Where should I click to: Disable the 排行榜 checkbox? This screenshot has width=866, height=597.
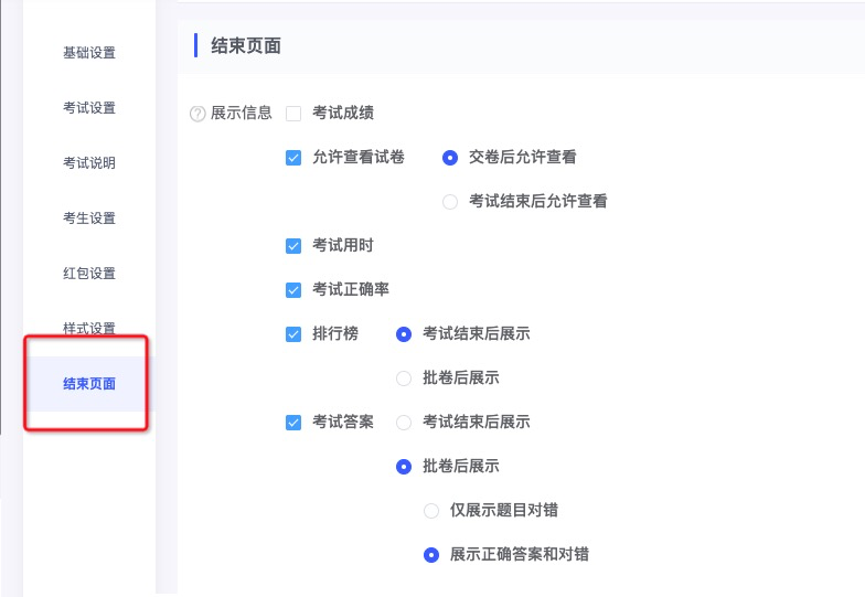tap(293, 334)
